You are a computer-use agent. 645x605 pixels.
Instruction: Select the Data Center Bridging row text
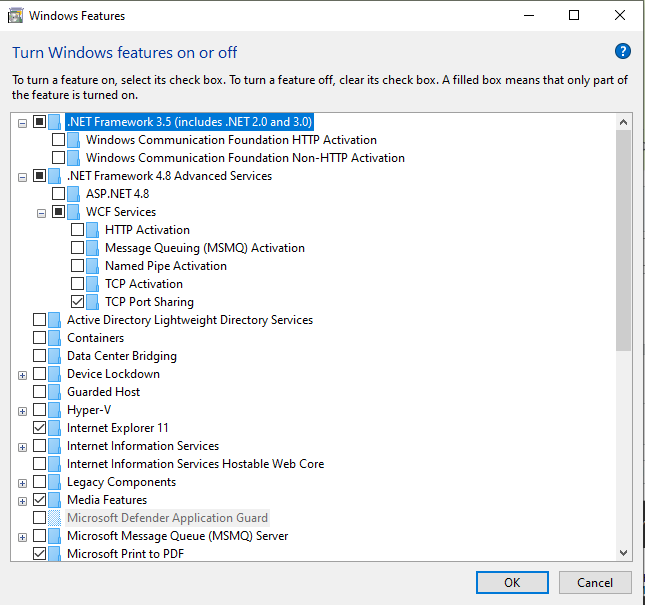122,356
